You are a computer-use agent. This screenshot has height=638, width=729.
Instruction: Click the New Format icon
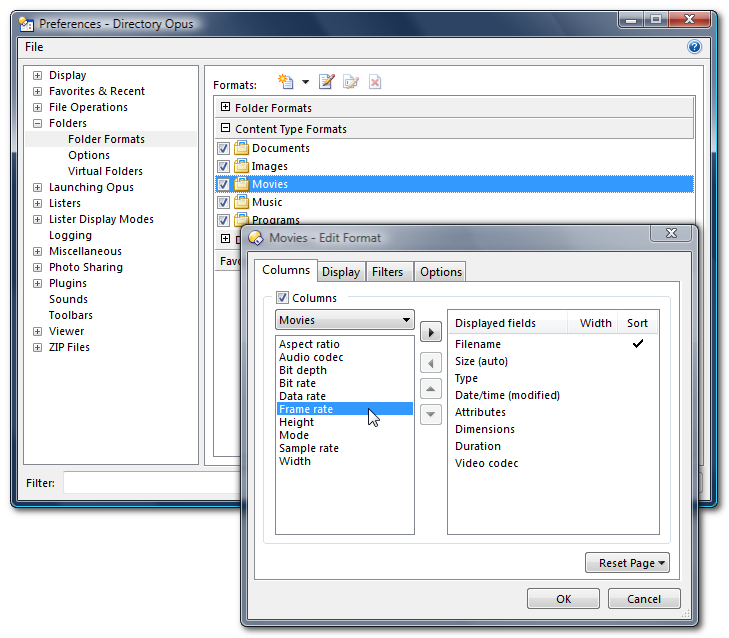pyautogui.click(x=286, y=83)
